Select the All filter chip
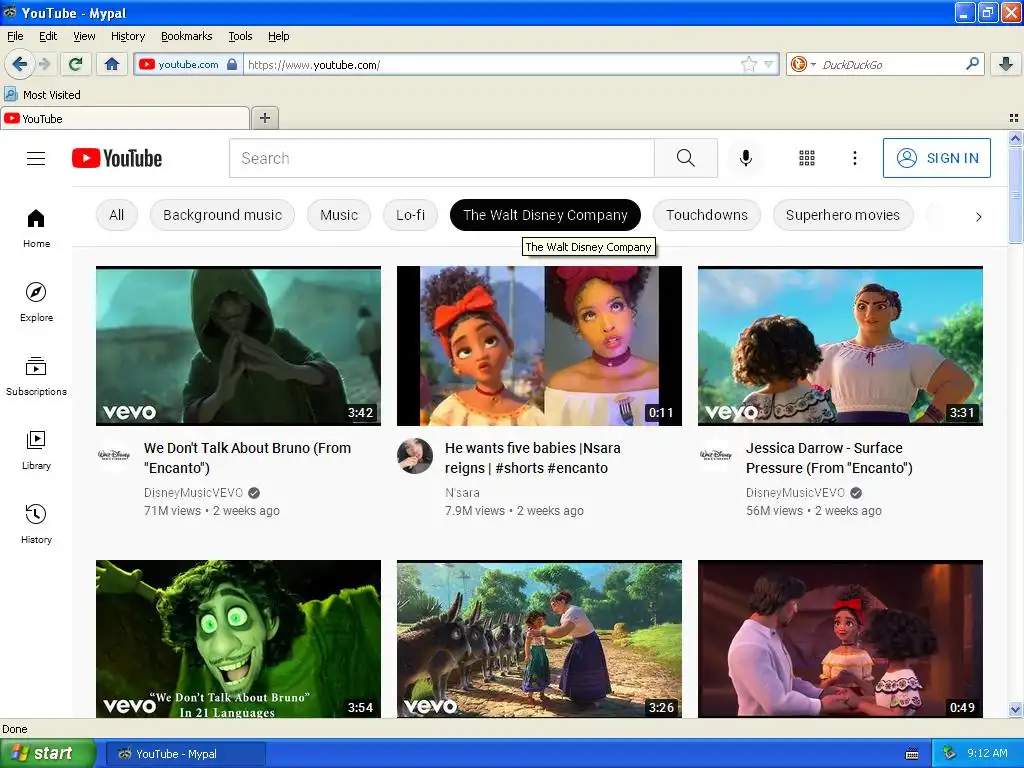 (116, 215)
